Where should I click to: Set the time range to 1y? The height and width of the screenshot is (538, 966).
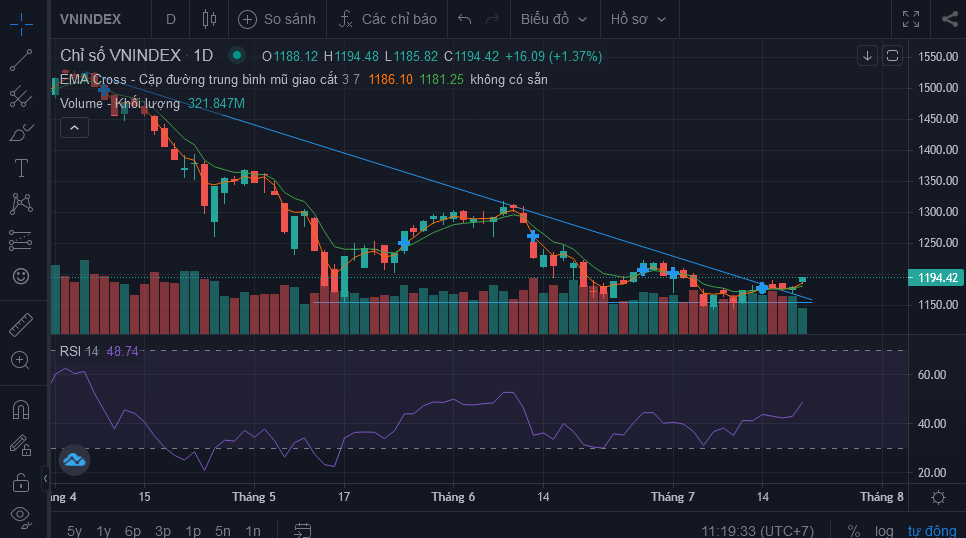[x=103, y=530]
